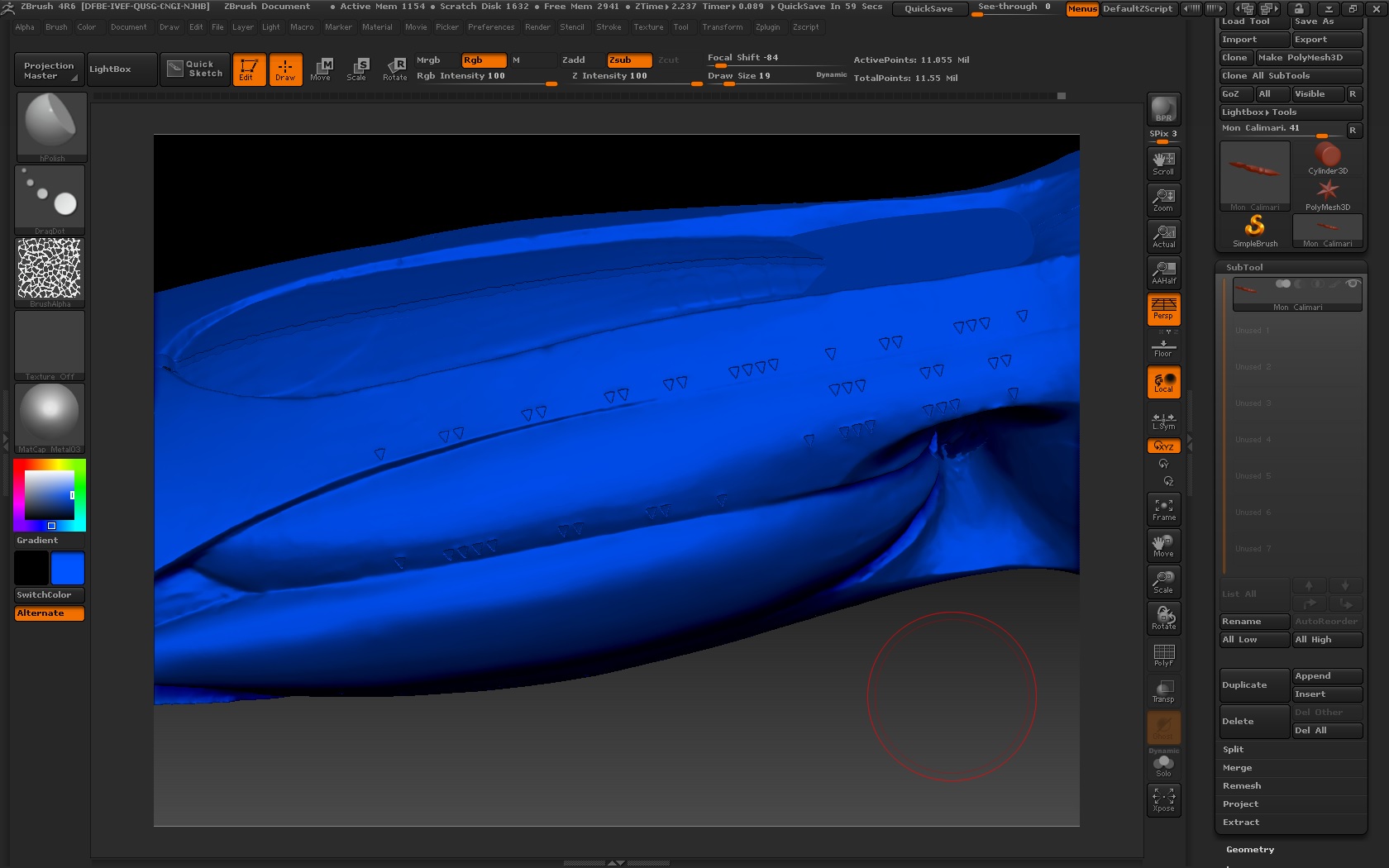
Task: Click the Duplicate subtool button
Action: click(1253, 684)
